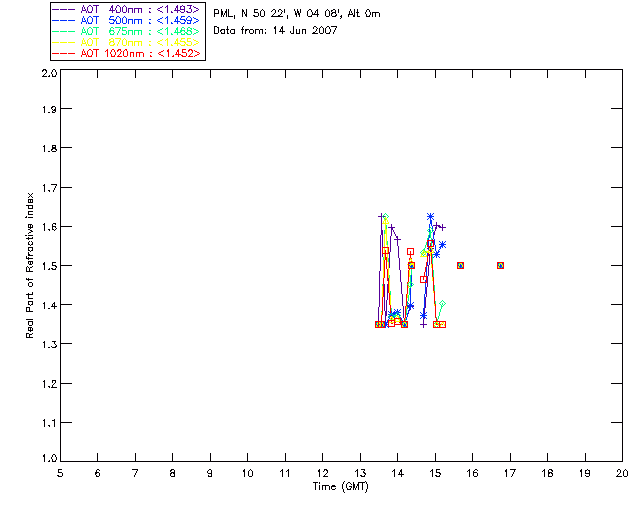Image resolution: width=640 pixels, height=512 pixels.
Task: Click the PML site coordinates title text
Action: 297,14
